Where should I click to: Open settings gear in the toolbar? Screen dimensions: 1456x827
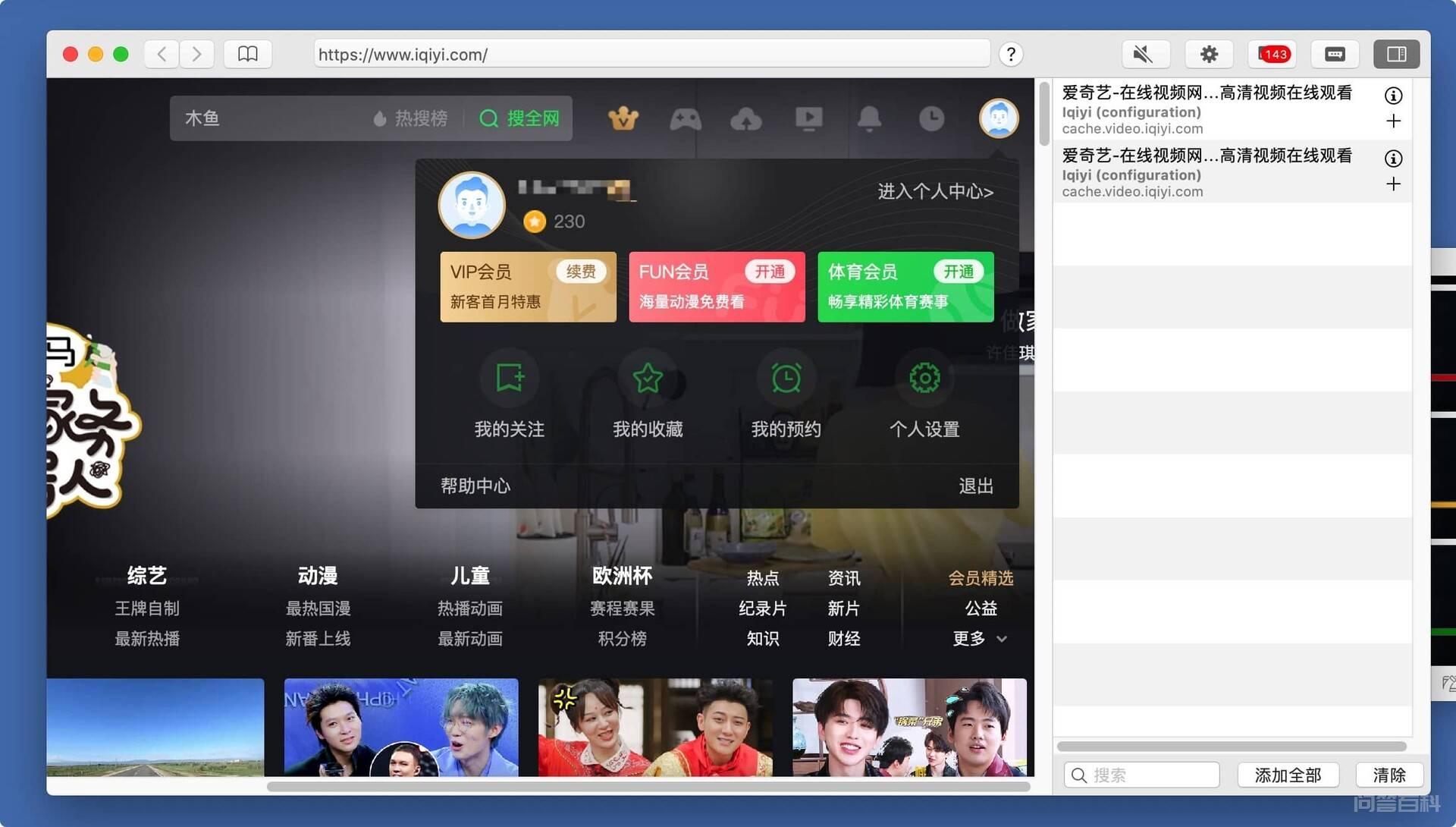[x=1209, y=54]
